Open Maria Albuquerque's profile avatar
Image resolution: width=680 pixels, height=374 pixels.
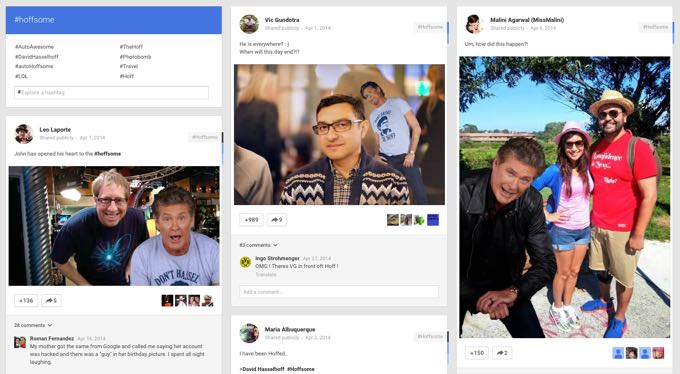(249, 333)
